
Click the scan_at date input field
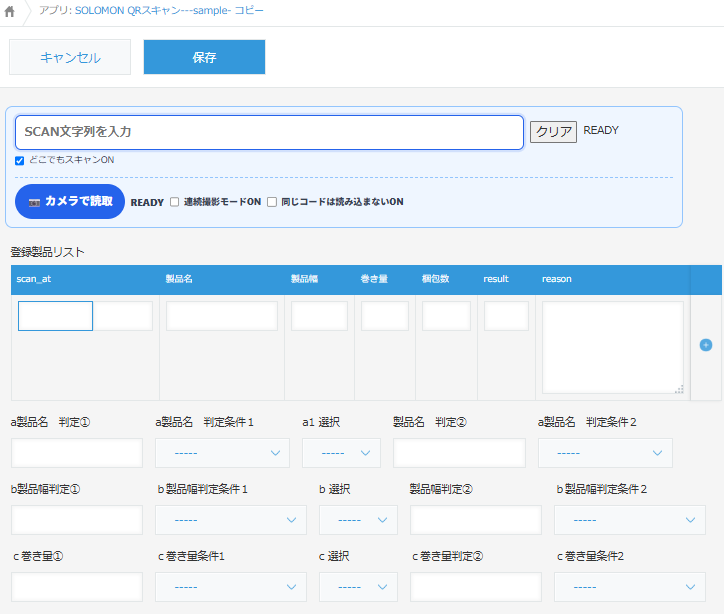click(x=55, y=316)
